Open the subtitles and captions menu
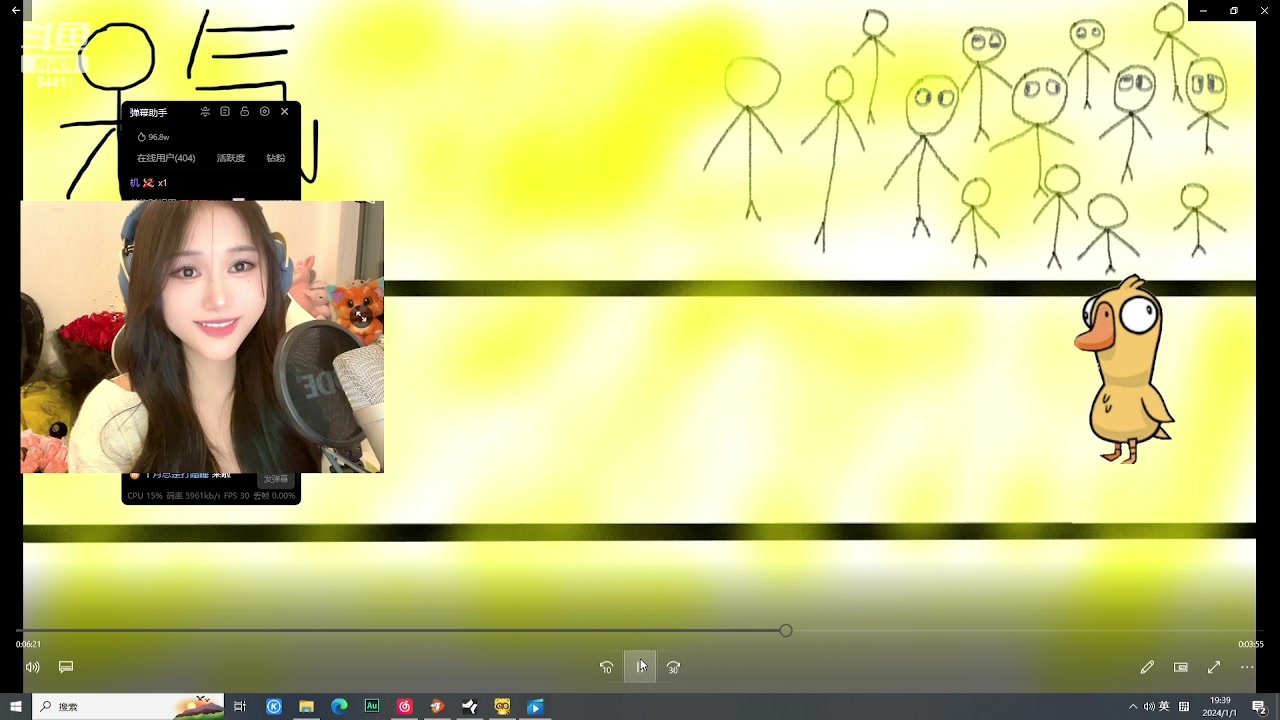 tap(66, 667)
